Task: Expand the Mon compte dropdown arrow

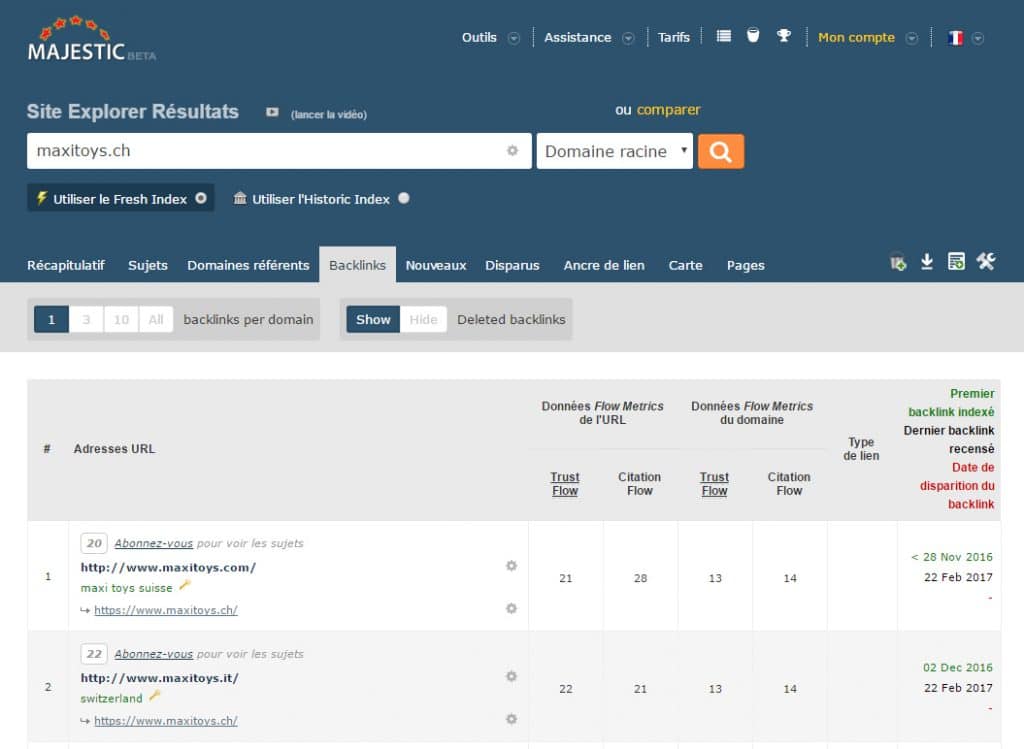Action: coord(912,38)
